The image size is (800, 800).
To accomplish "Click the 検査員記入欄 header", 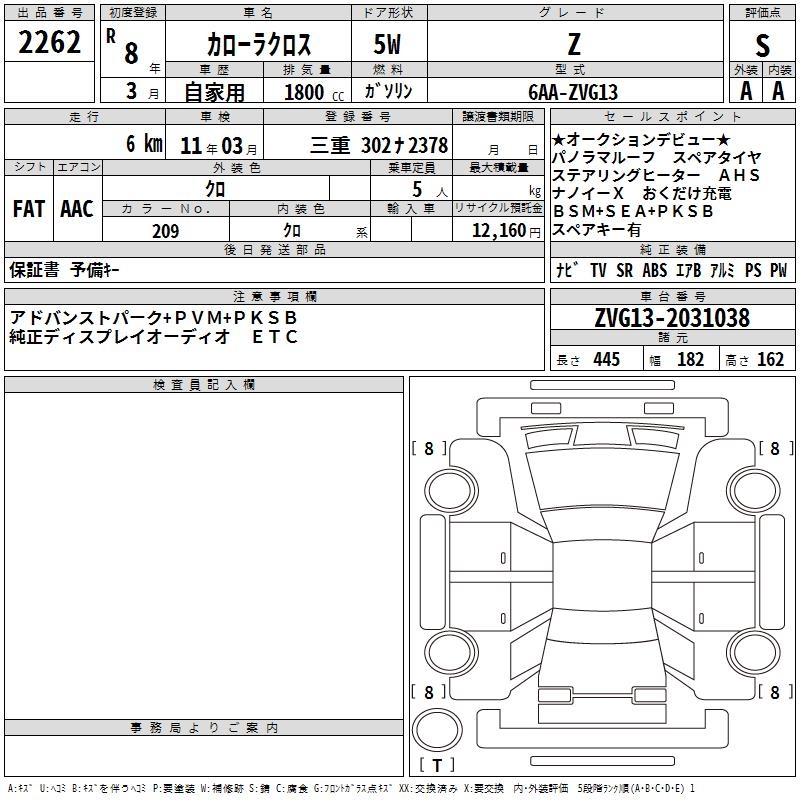I will (204, 385).
